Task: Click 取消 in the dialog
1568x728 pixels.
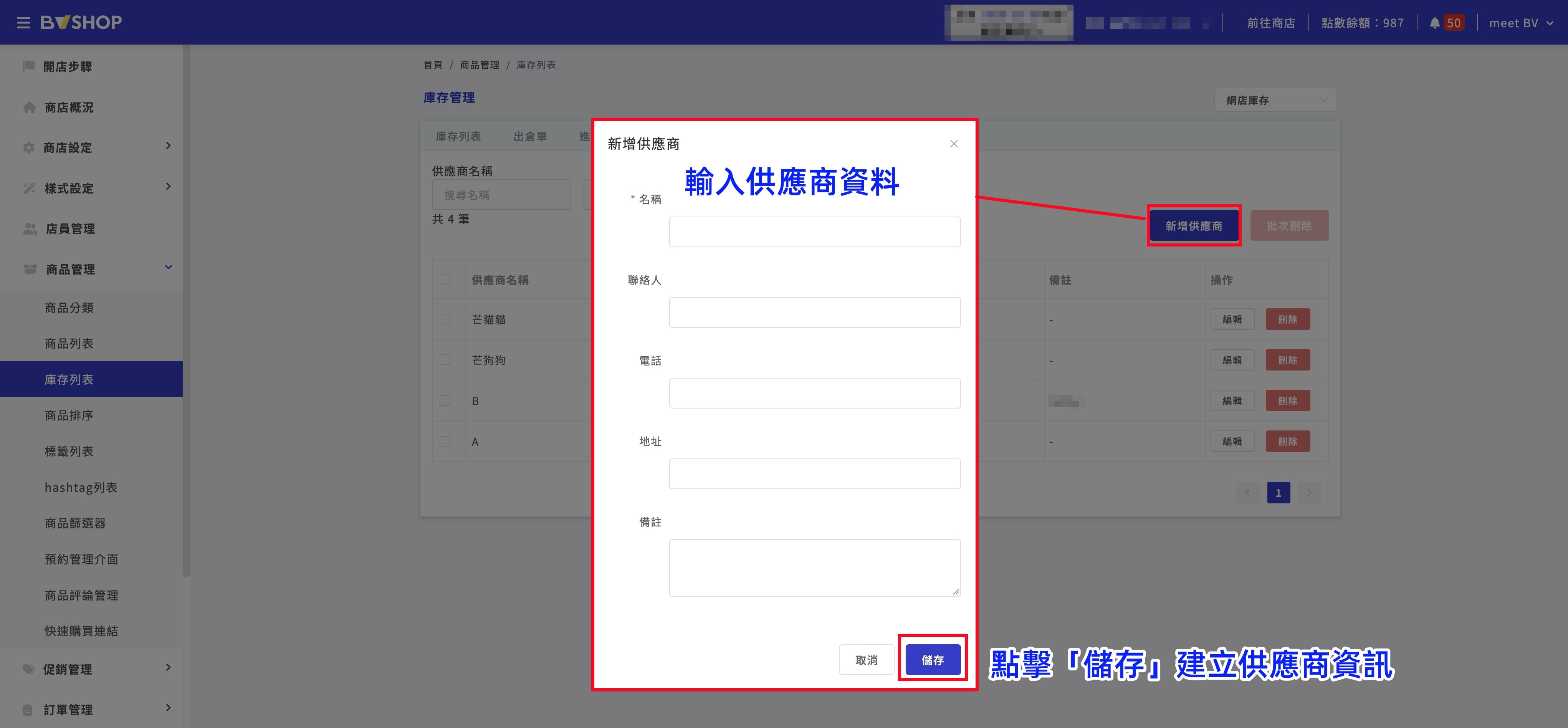Action: (x=866, y=660)
